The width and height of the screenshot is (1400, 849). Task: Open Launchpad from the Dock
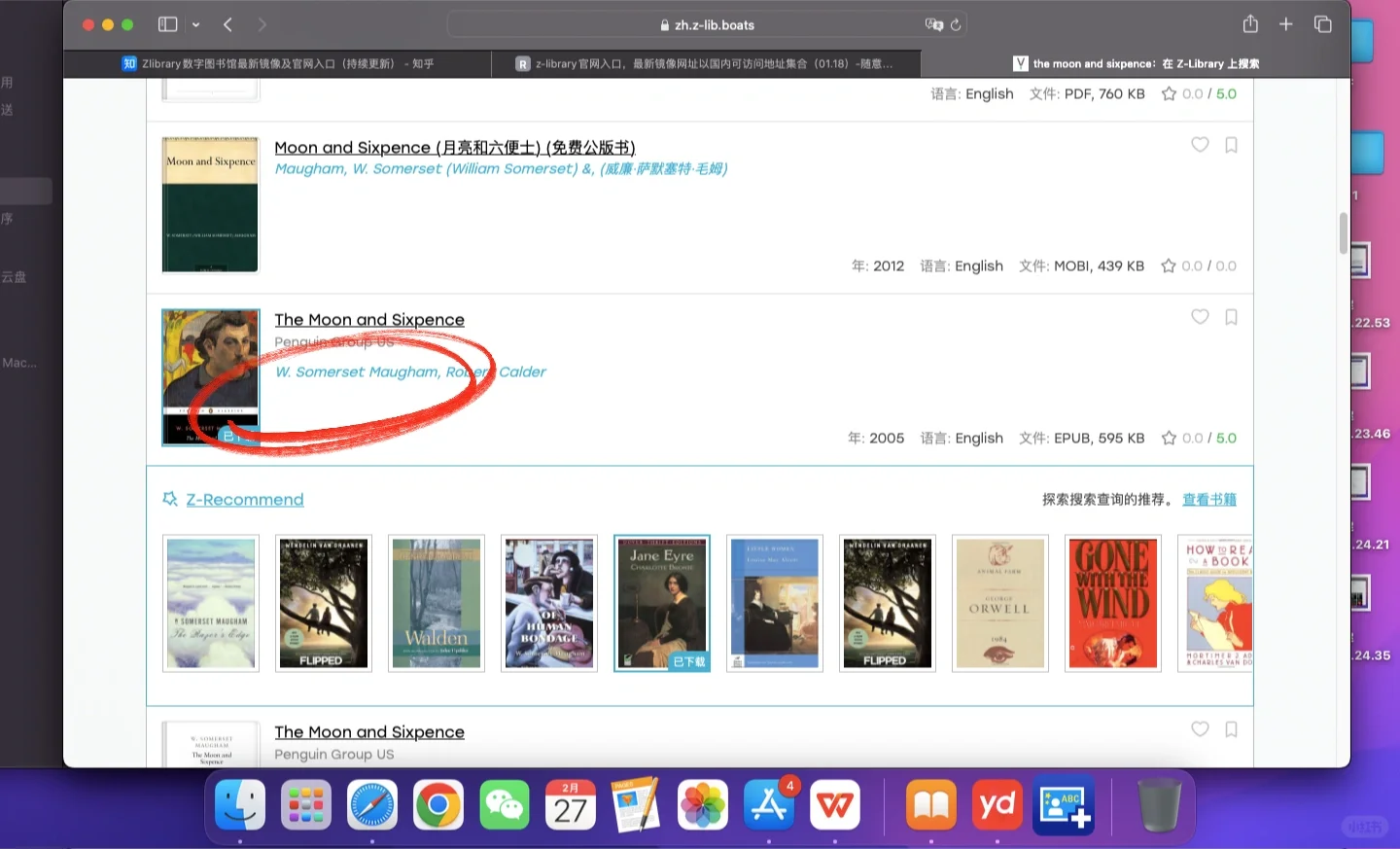coord(306,805)
